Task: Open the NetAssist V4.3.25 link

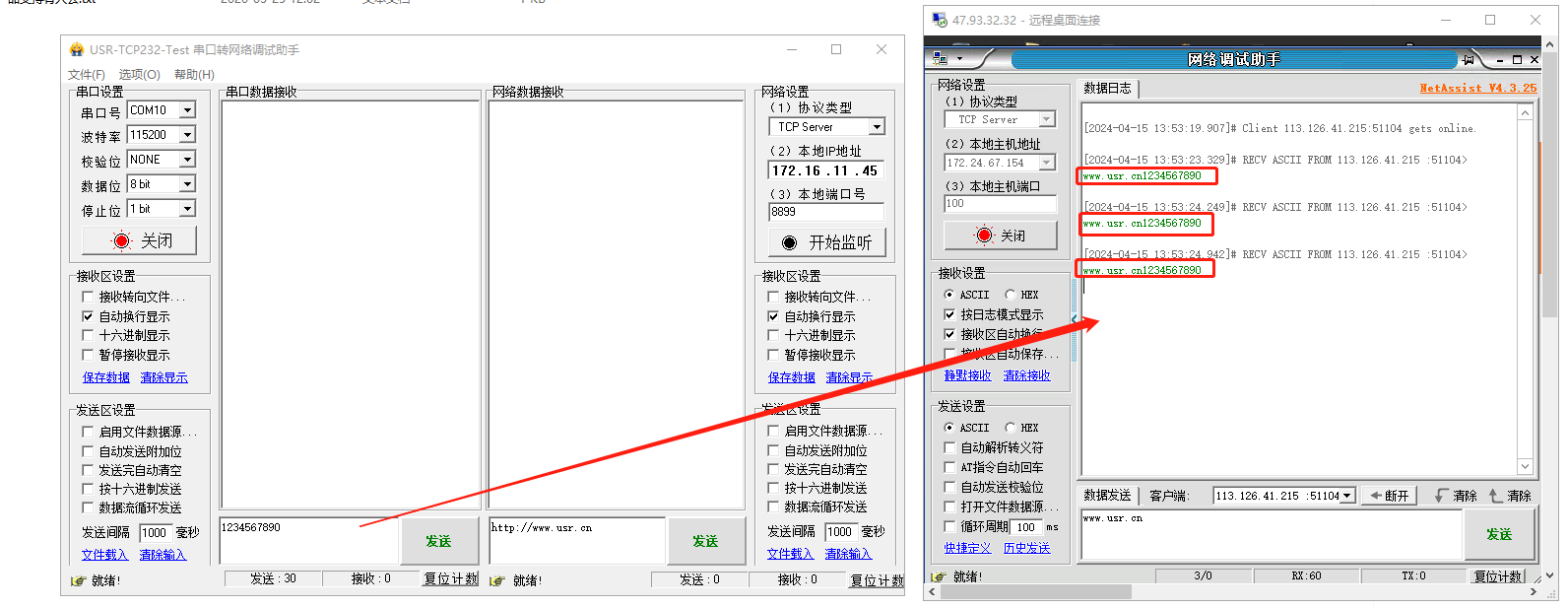Action: tap(1477, 88)
